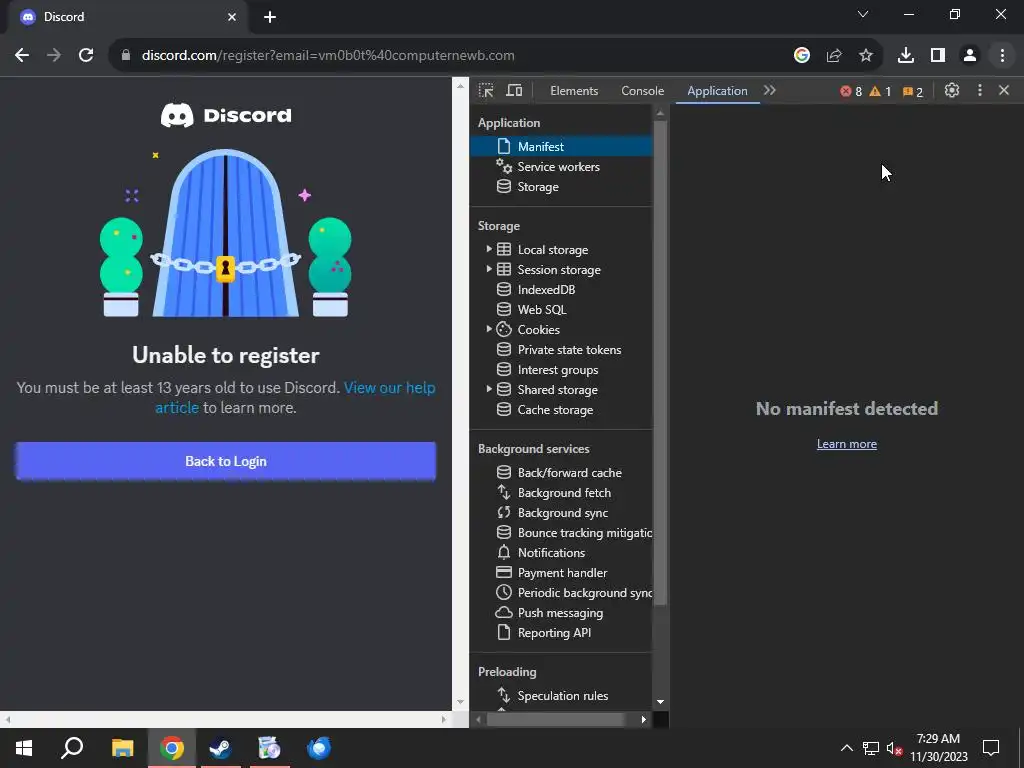This screenshot has width=1024, height=768.
Task: Open DevTools three-dot customize menu
Action: click(x=980, y=91)
